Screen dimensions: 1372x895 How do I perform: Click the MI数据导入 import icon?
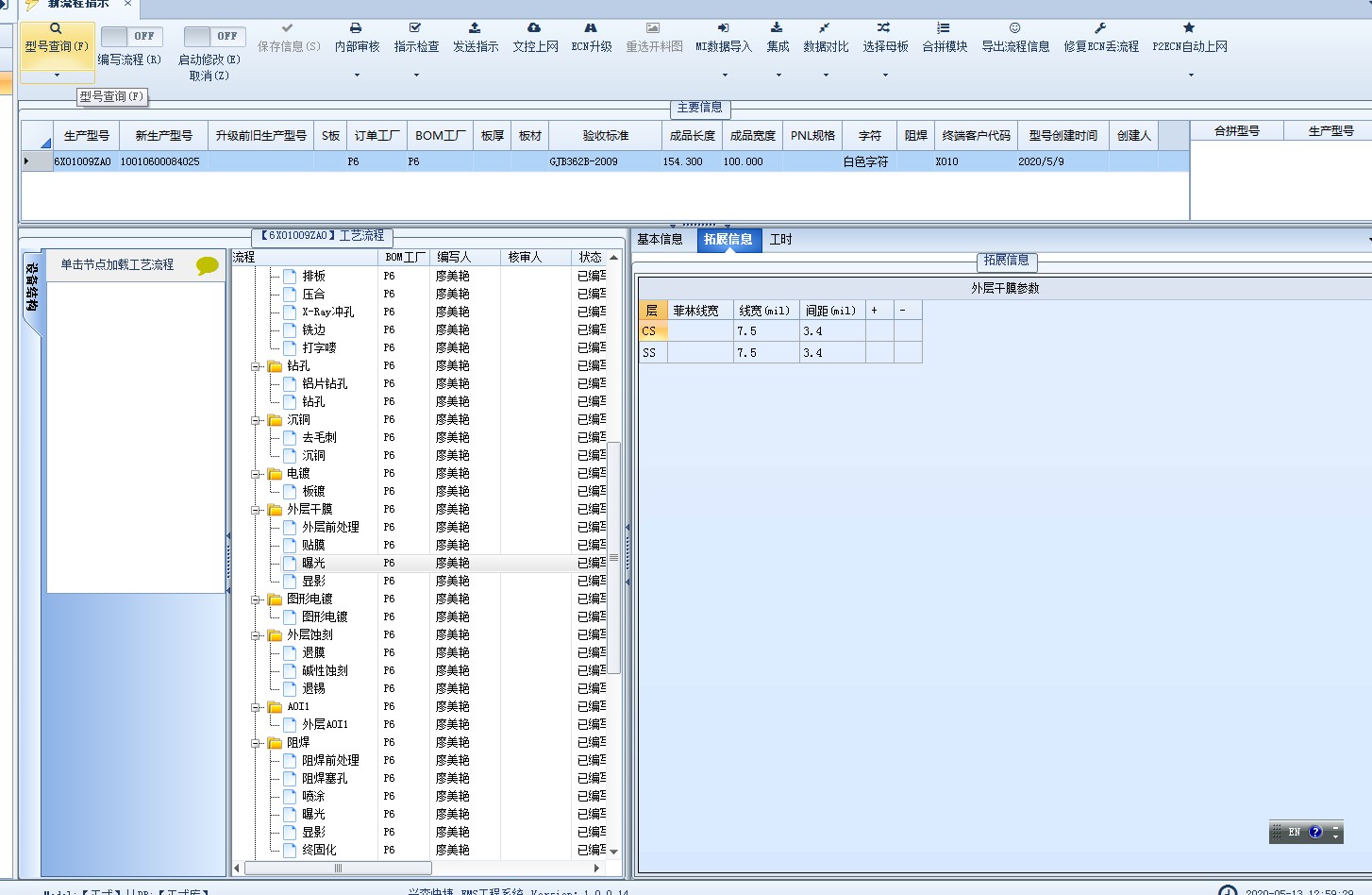[723, 28]
